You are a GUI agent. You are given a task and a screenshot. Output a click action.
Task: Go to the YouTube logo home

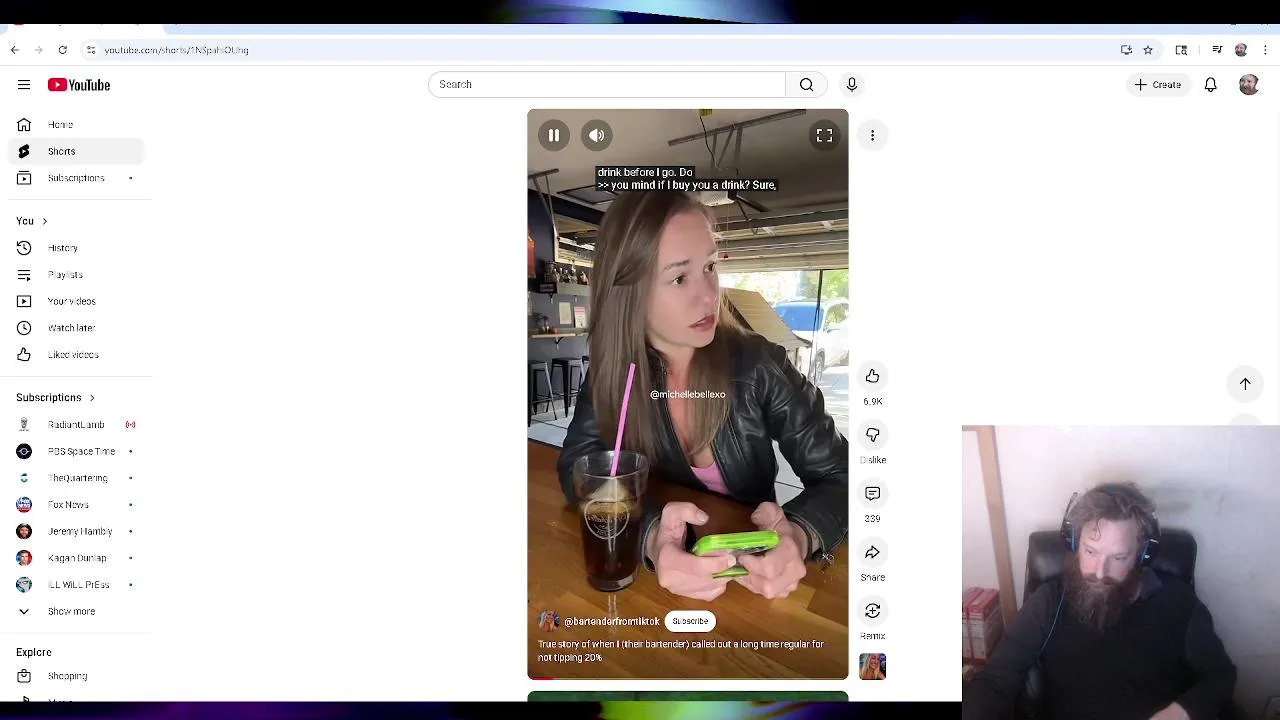[78, 85]
